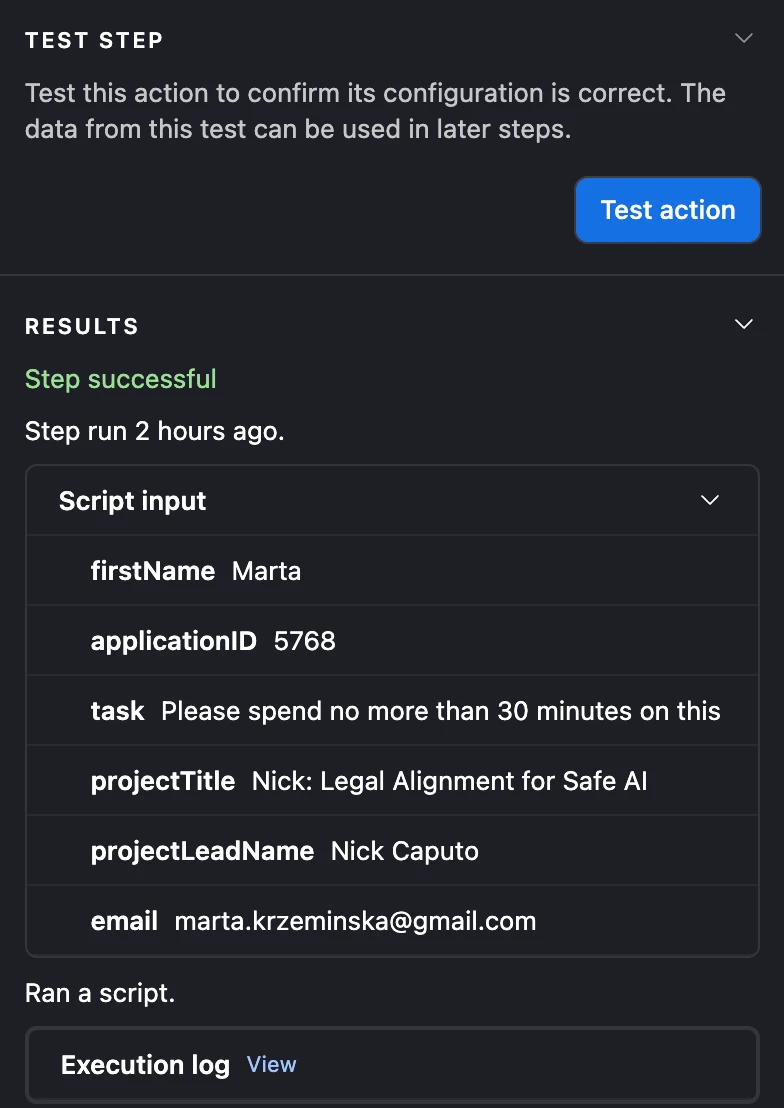Open the Execution log View link

click(x=271, y=1065)
